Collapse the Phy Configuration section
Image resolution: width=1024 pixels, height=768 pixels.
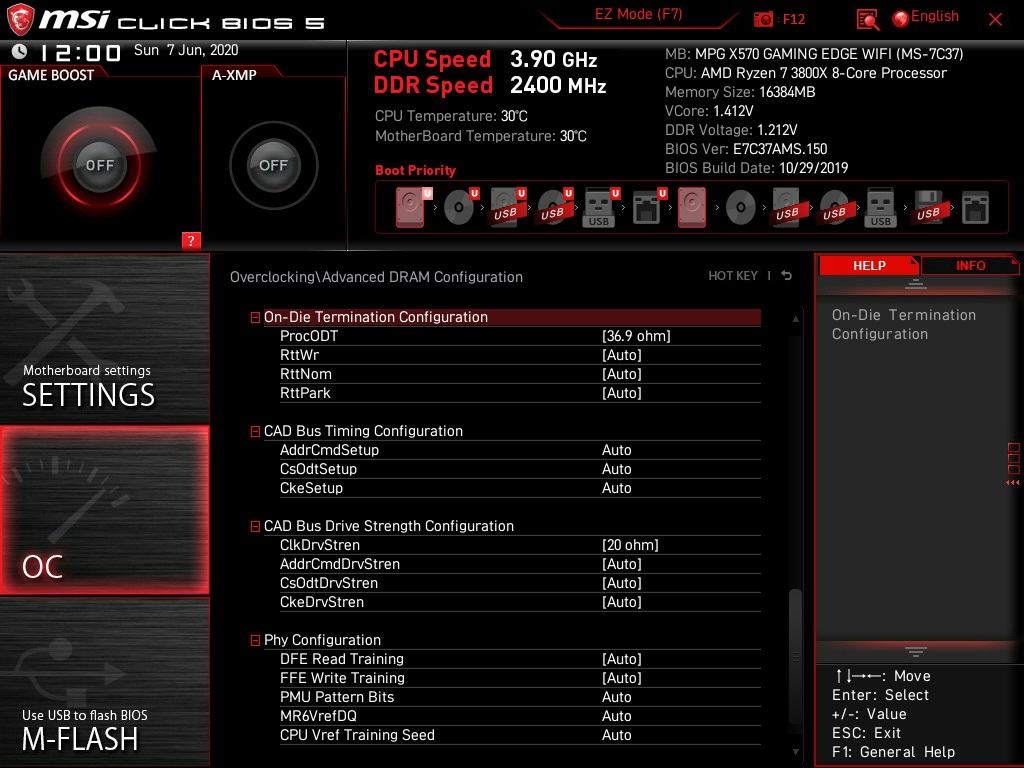click(x=255, y=641)
